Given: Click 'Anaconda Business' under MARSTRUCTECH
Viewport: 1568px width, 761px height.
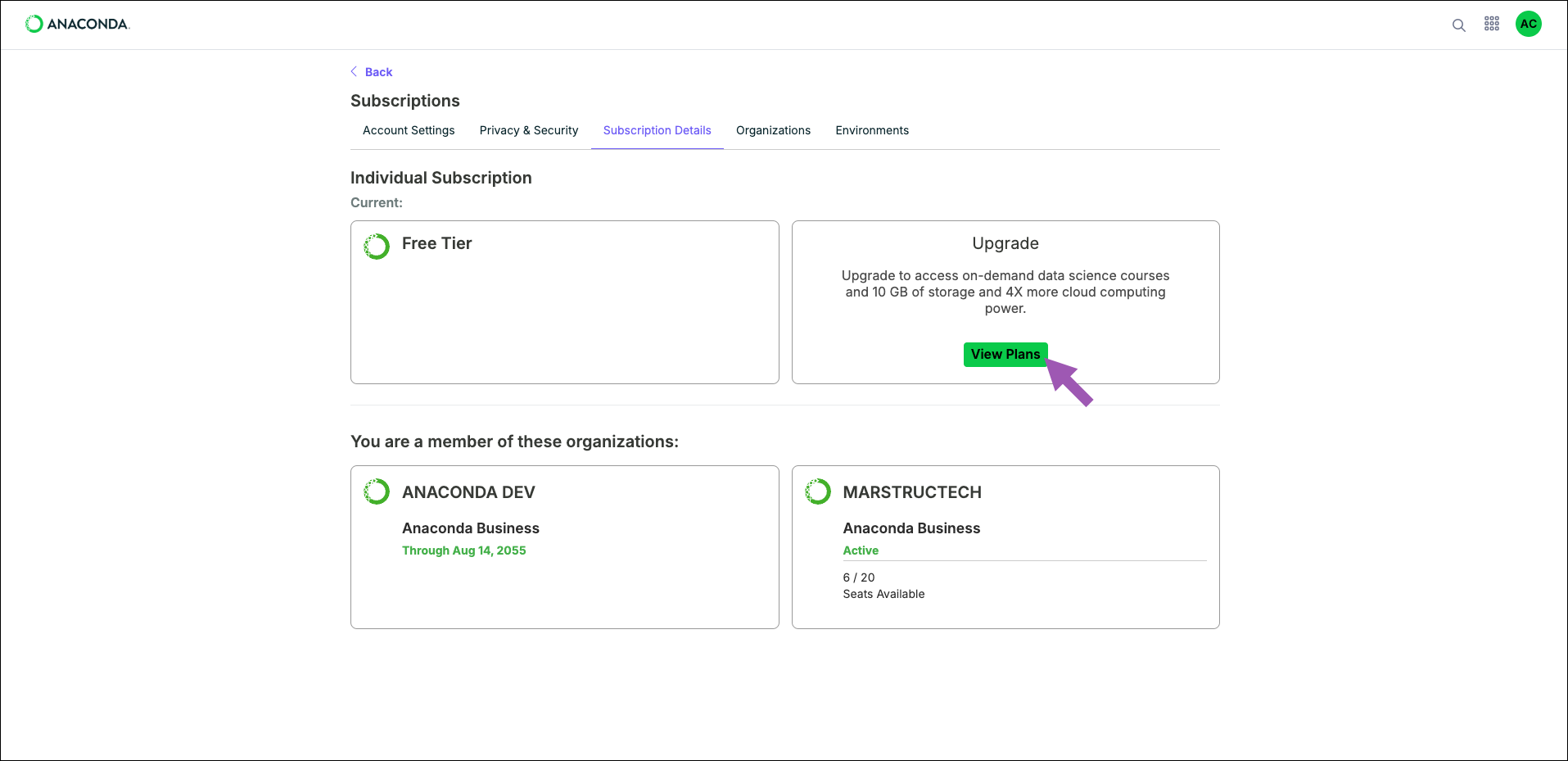Looking at the screenshot, I should click(911, 528).
